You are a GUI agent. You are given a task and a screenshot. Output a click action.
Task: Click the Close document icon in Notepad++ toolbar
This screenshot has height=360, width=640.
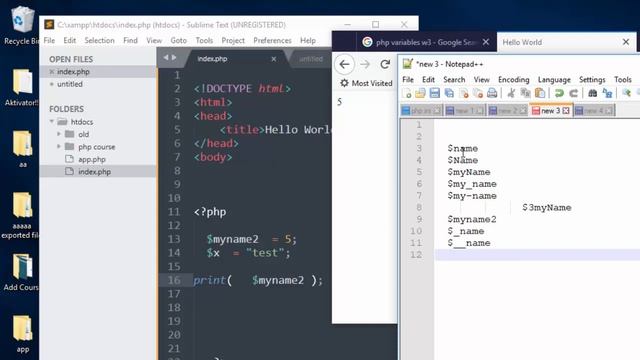(464, 93)
